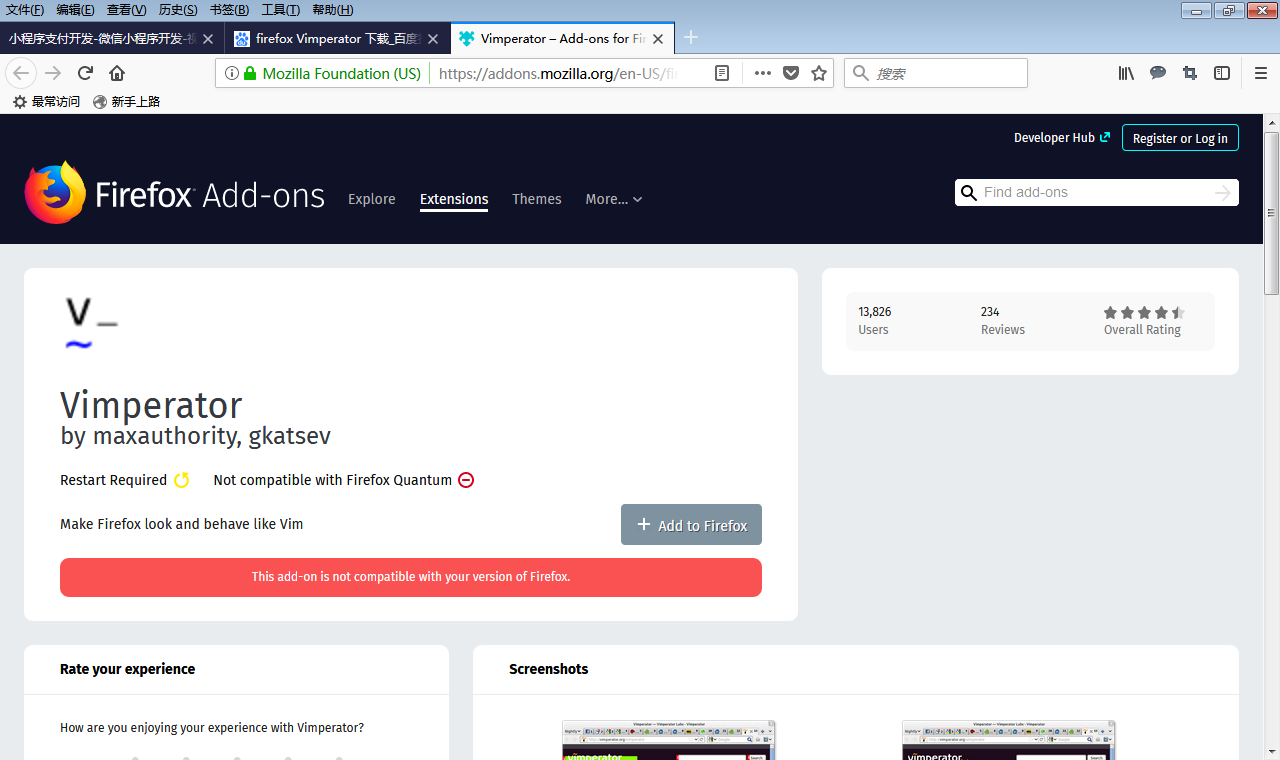Open the Themes section
1280x760 pixels.
click(x=537, y=199)
